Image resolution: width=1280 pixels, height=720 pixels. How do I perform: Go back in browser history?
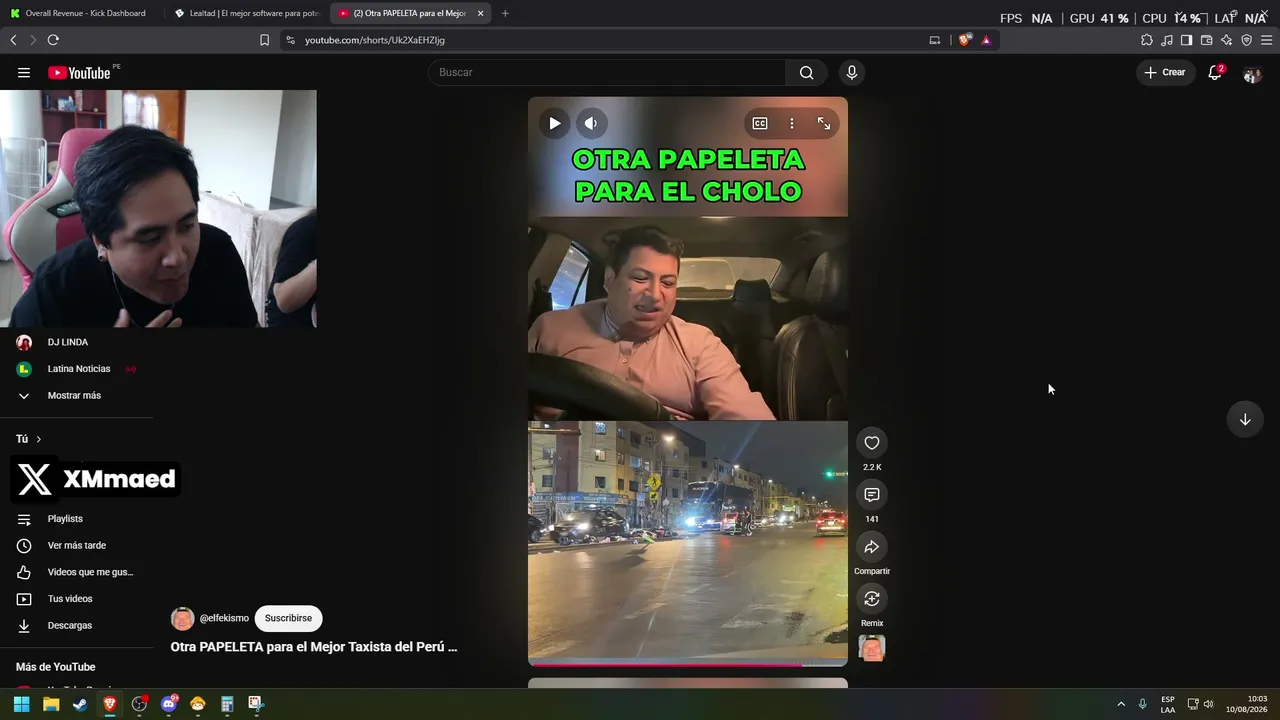pyautogui.click(x=13, y=40)
